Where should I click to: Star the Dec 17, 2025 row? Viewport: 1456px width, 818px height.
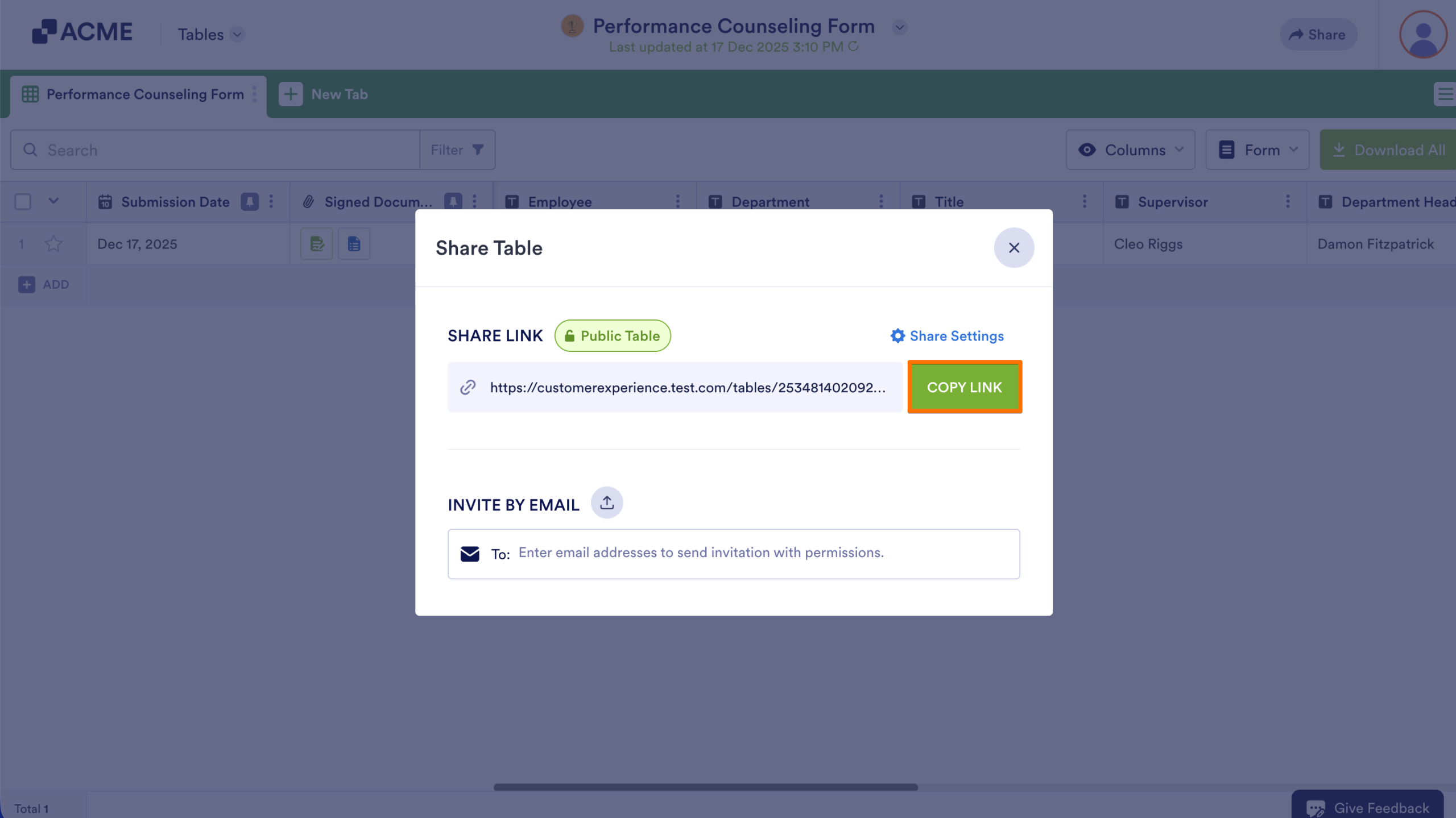coord(54,243)
